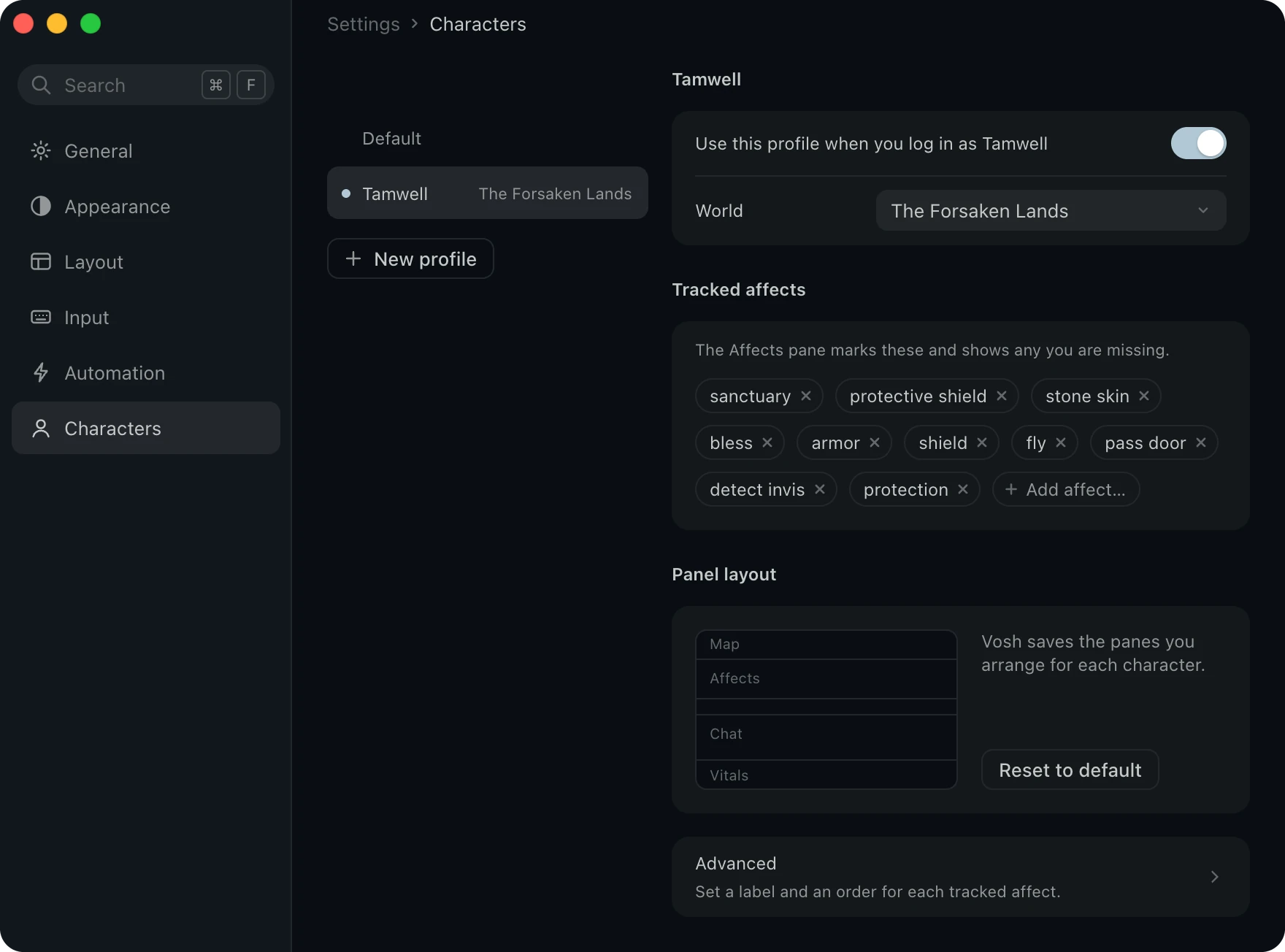Viewport: 1285px width, 952px height.
Task: Remove the protection affect tag
Action: 963,489
